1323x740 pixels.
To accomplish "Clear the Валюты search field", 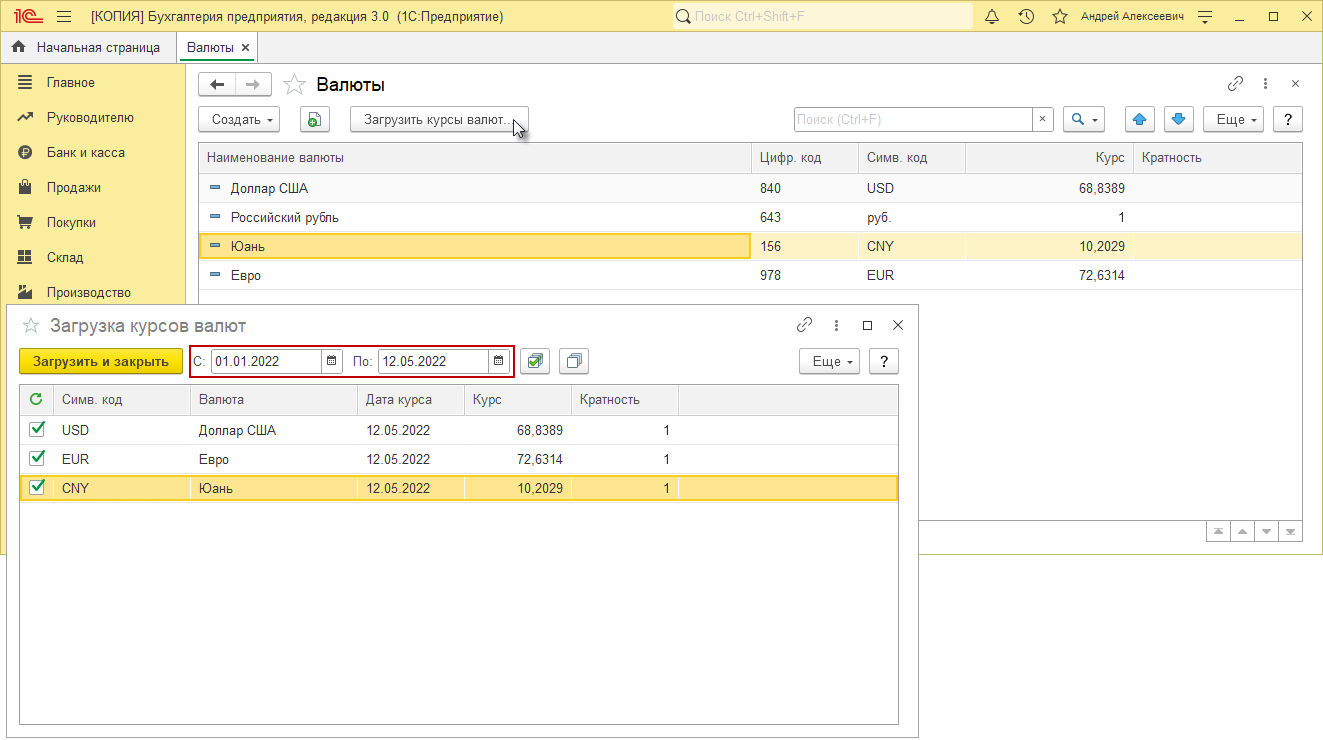I will point(1043,119).
